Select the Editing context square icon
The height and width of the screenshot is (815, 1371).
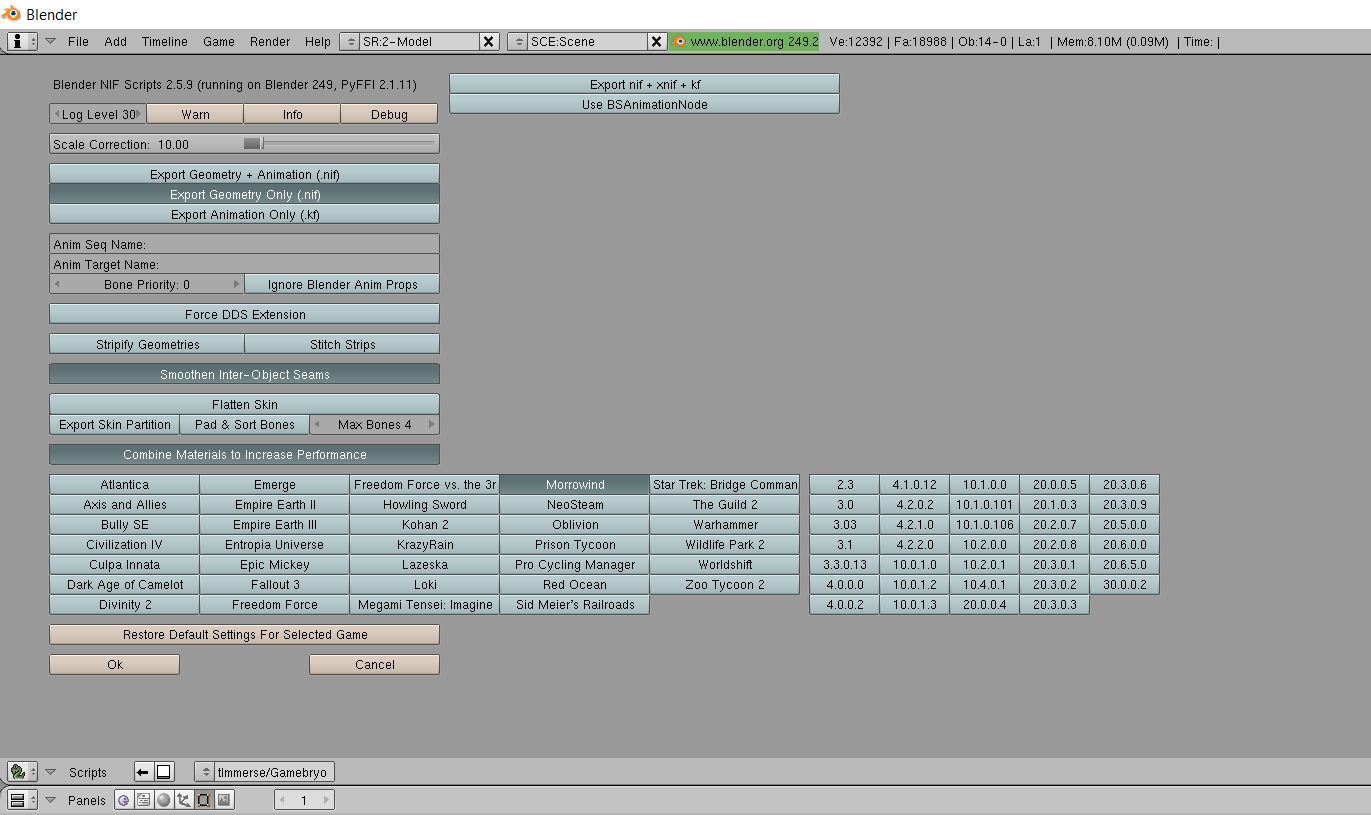coord(204,800)
